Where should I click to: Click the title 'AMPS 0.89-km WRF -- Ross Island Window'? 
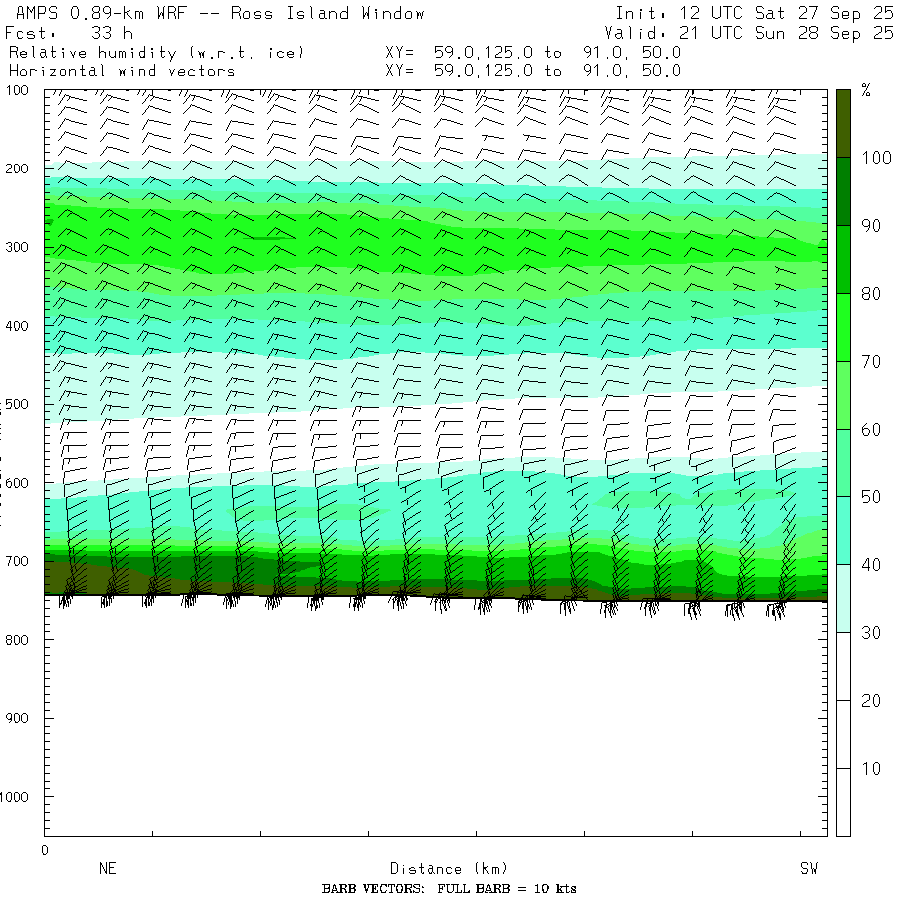[x=220, y=13]
